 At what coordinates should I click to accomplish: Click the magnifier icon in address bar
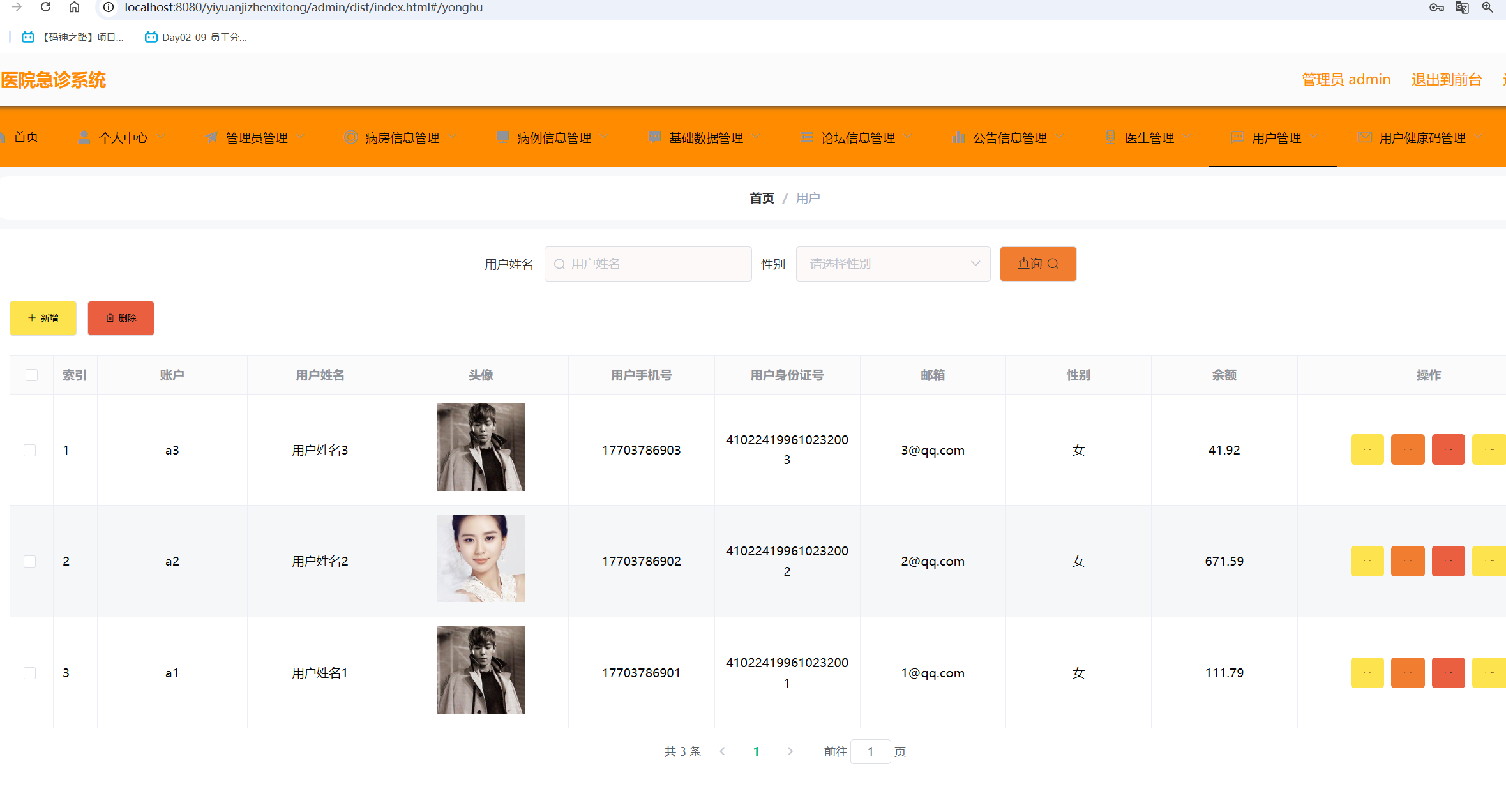point(1487,7)
